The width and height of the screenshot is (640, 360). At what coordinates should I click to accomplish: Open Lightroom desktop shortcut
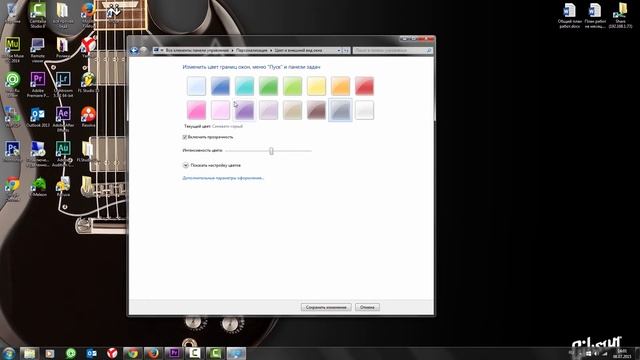pyautogui.click(x=63, y=85)
